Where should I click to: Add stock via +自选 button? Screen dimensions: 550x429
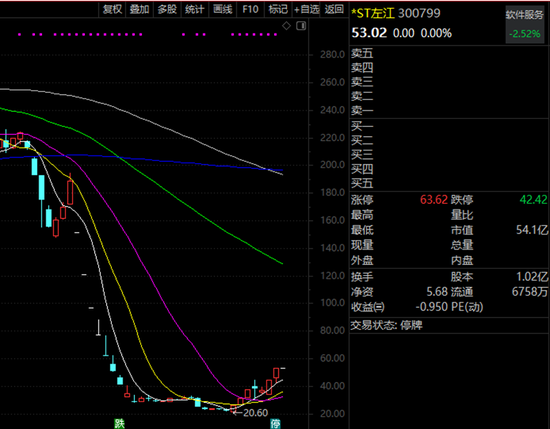coord(307,9)
